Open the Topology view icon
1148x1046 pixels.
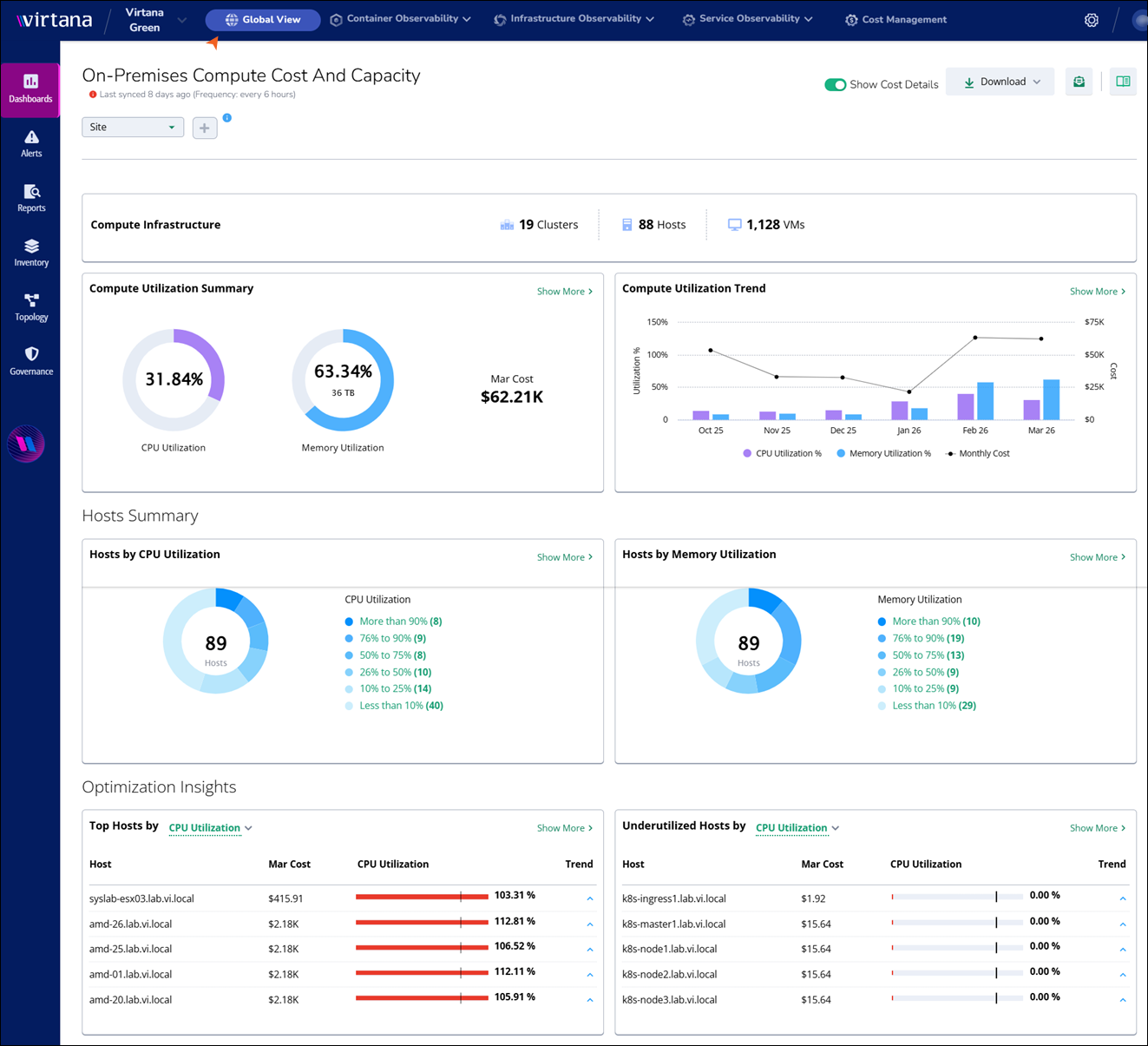coord(31,307)
